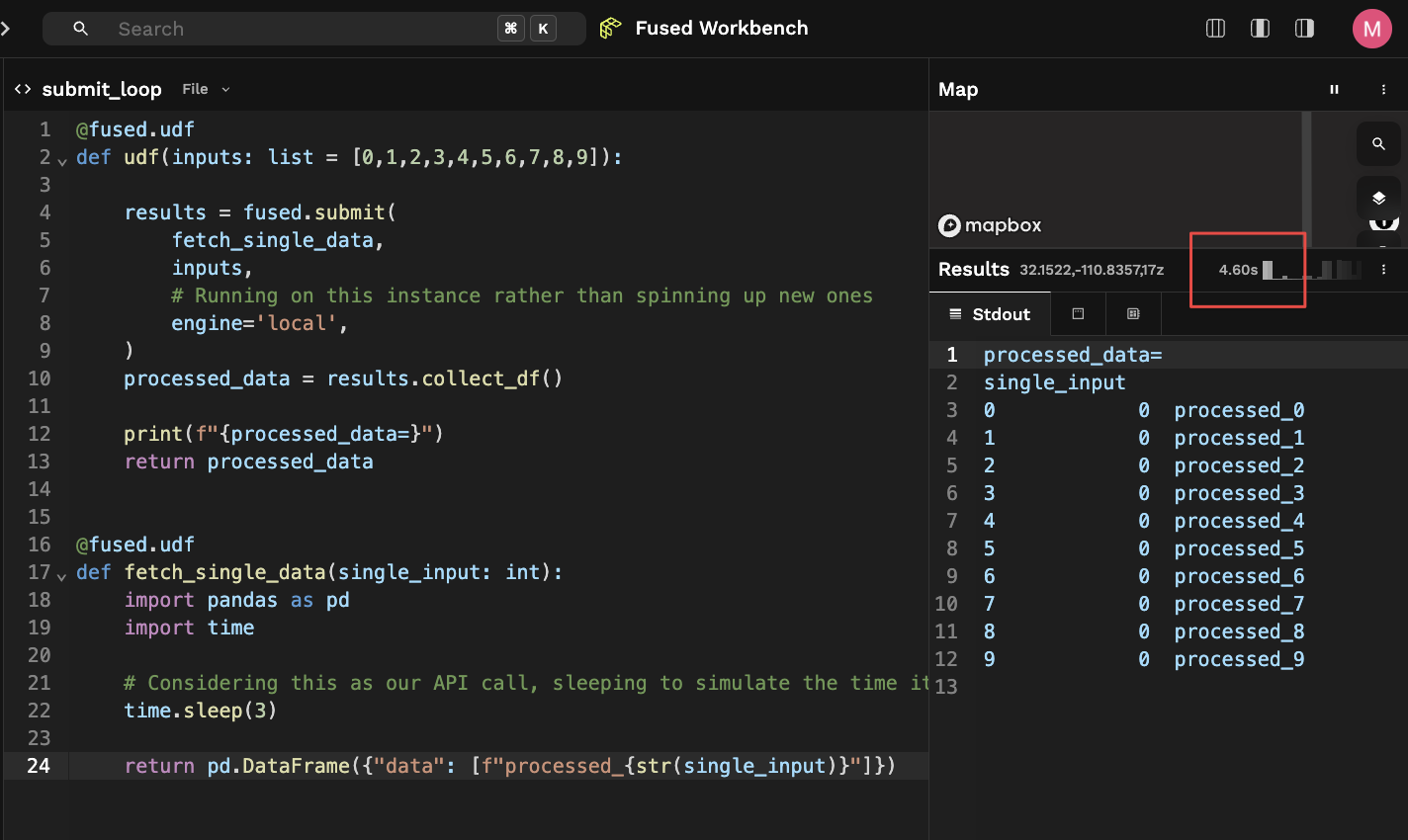Viewport: 1408px width, 840px height.
Task: Click the map search magnifier button
Action: tap(1378, 144)
